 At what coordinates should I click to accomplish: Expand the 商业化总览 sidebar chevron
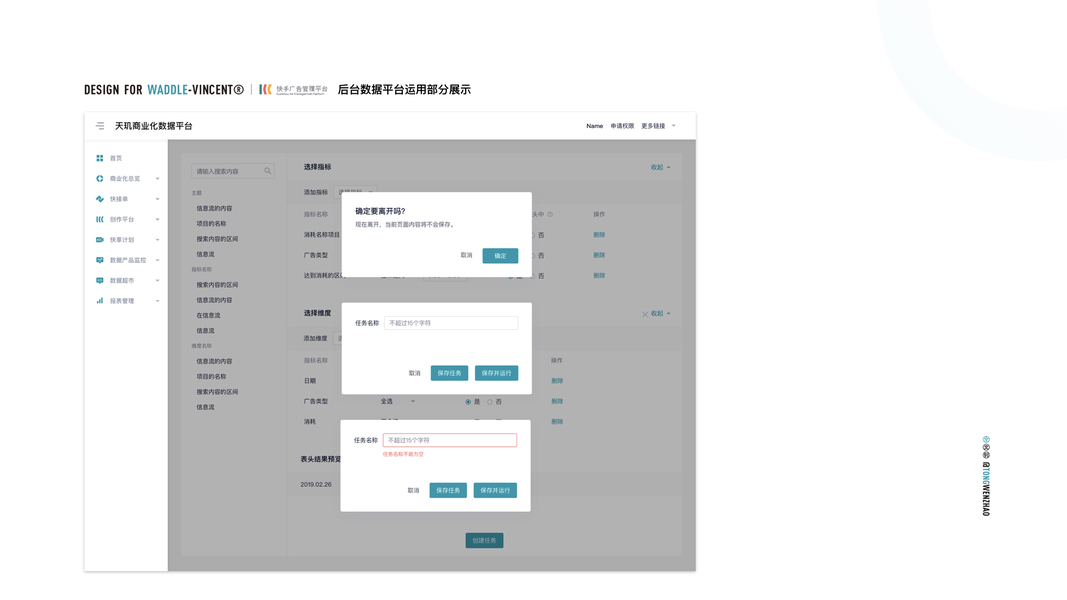pyautogui.click(x=157, y=179)
